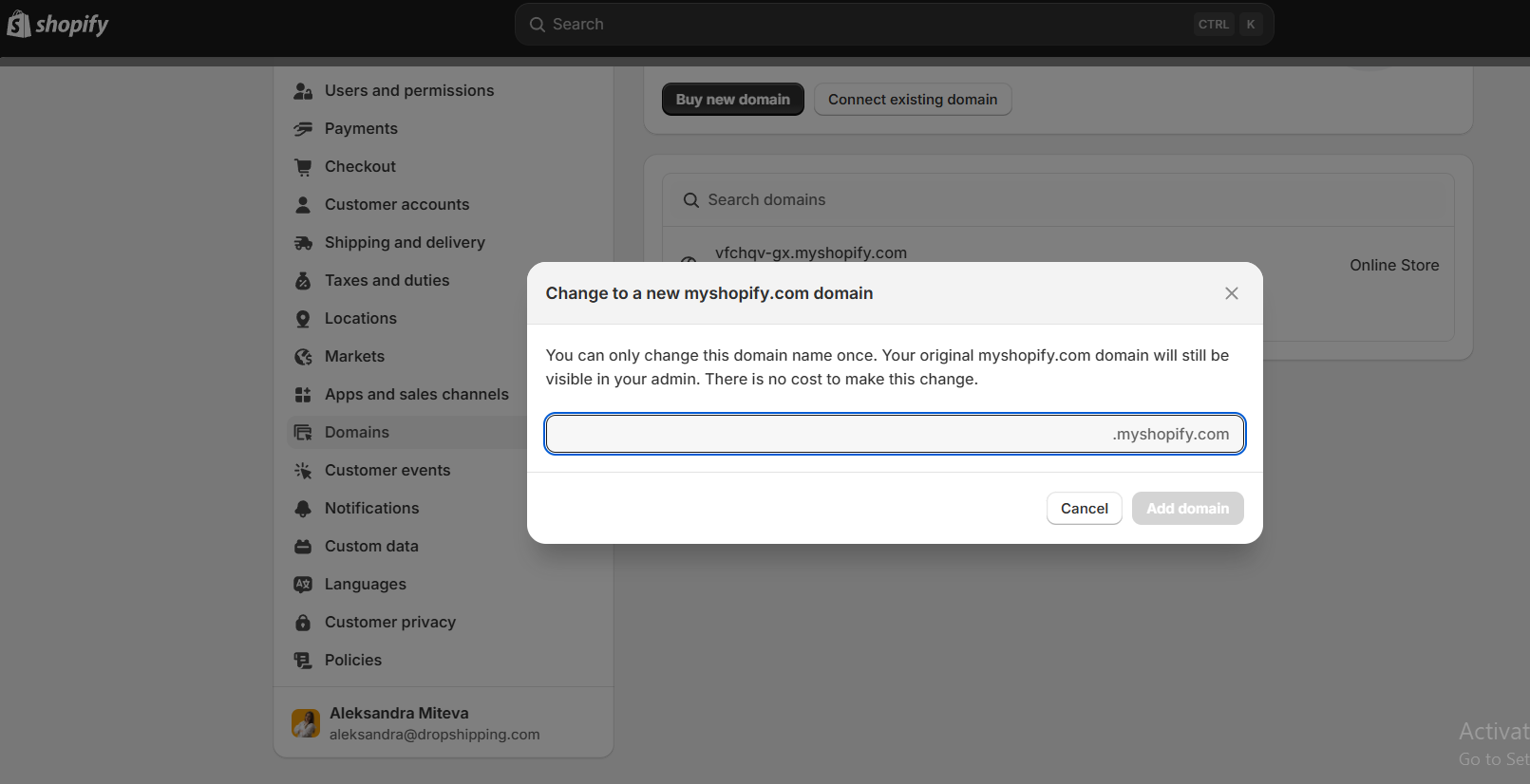Click the Taxes and duties icon
This screenshot has height=784, width=1530.
click(303, 281)
